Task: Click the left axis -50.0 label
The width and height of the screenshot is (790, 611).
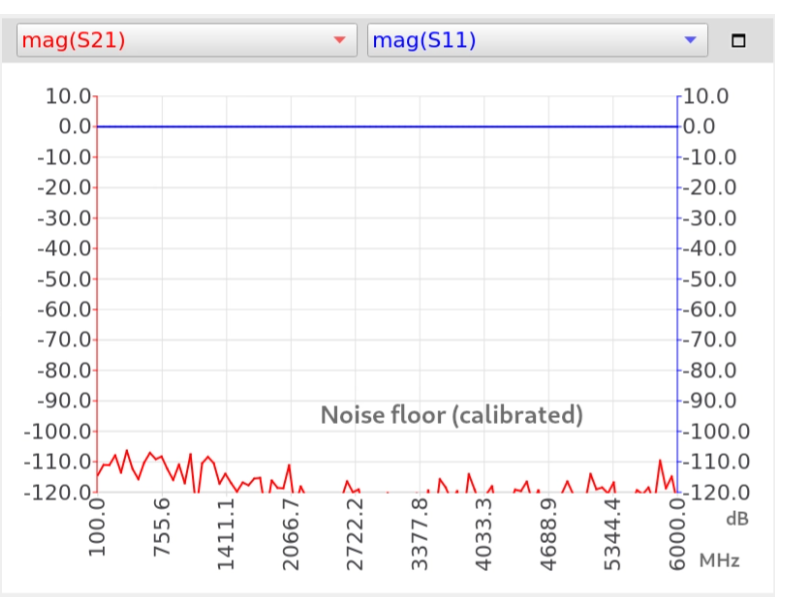Action: 62,279
